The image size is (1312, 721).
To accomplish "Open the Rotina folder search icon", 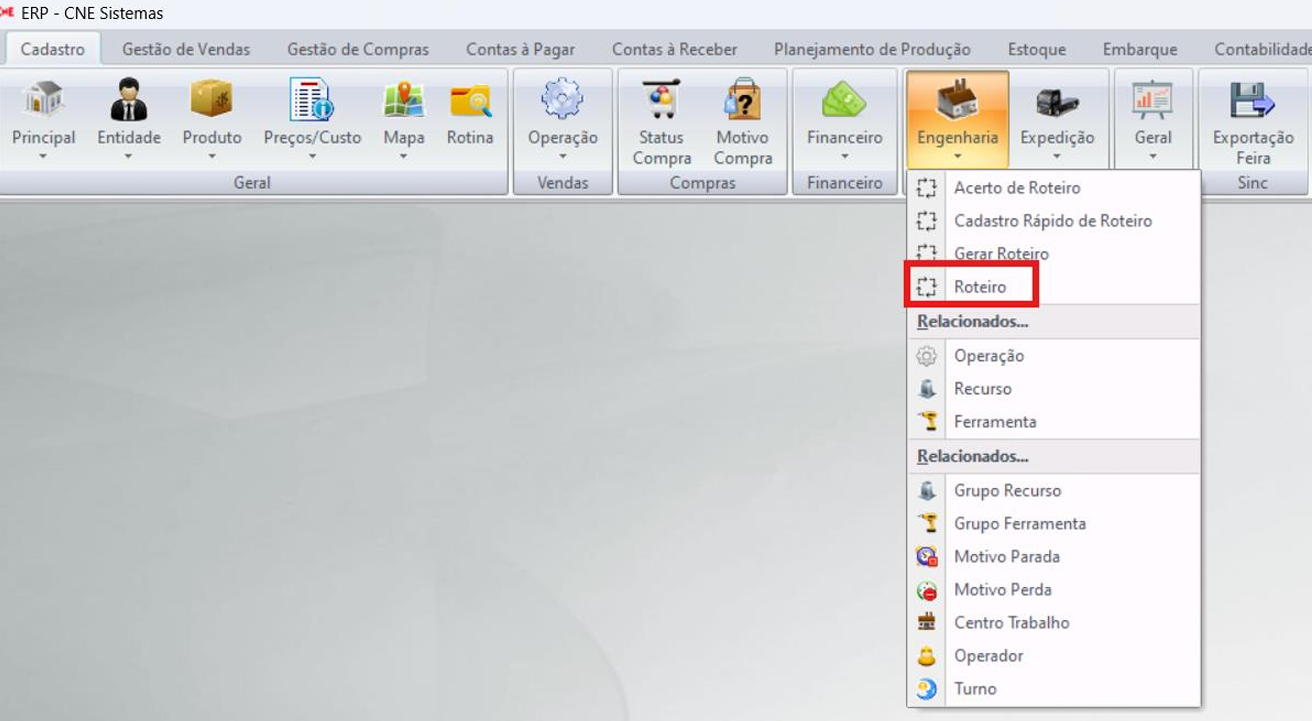I will coord(469,100).
